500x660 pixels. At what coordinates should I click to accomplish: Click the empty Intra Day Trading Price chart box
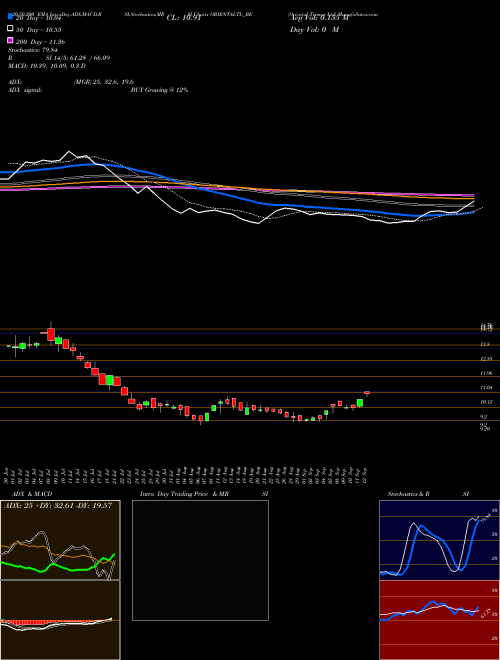coord(200,560)
